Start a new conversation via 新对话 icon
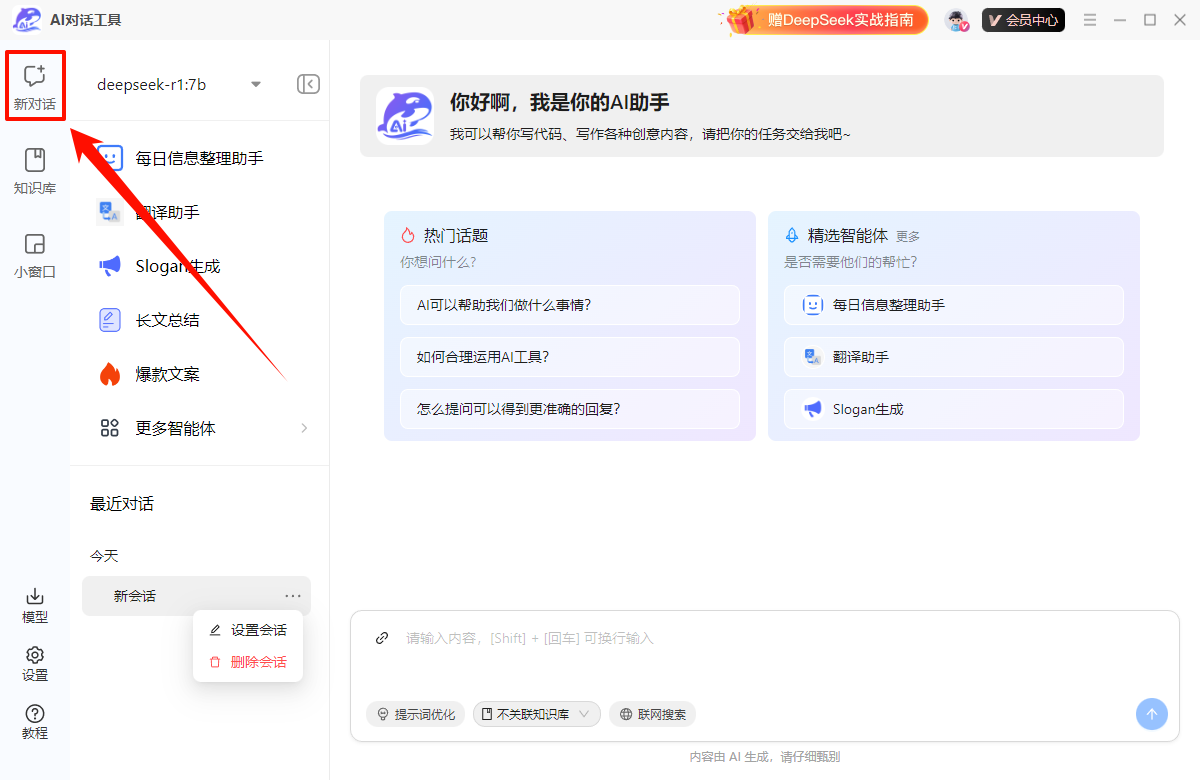This screenshot has width=1200, height=780. (35, 86)
